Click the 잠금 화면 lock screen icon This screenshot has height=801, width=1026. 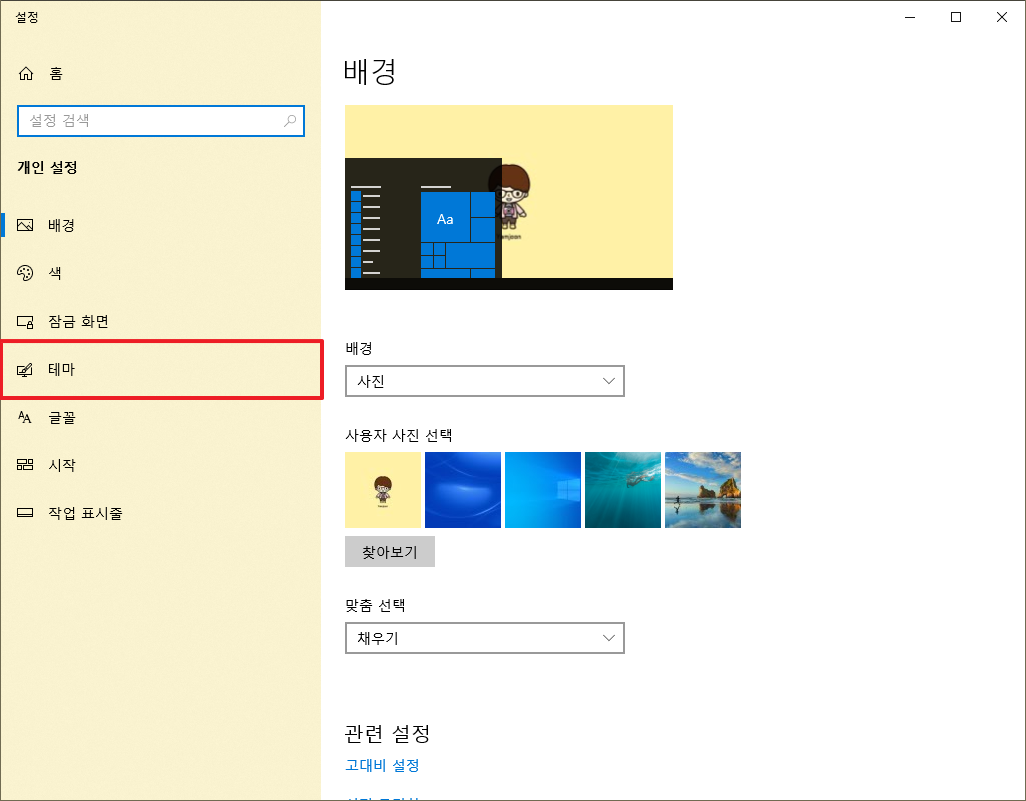[25, 321]
